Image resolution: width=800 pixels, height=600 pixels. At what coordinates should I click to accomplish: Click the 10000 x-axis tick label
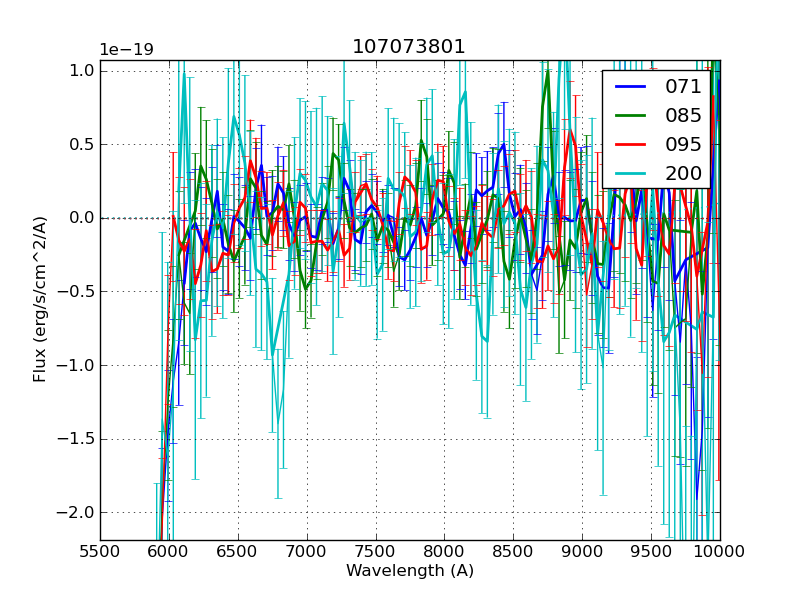coord(719,550)
